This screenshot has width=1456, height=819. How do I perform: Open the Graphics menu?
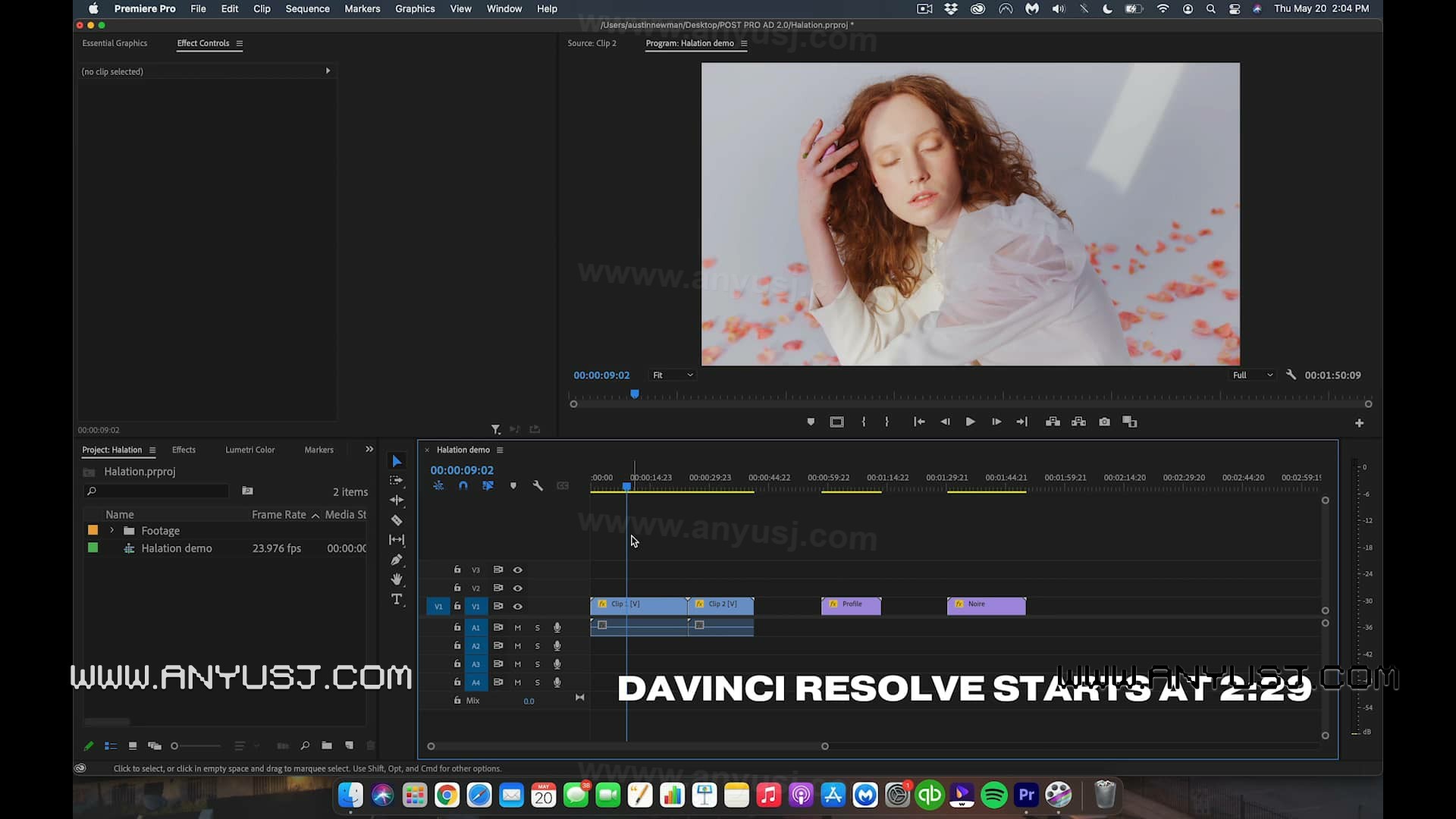coord(415,8)
